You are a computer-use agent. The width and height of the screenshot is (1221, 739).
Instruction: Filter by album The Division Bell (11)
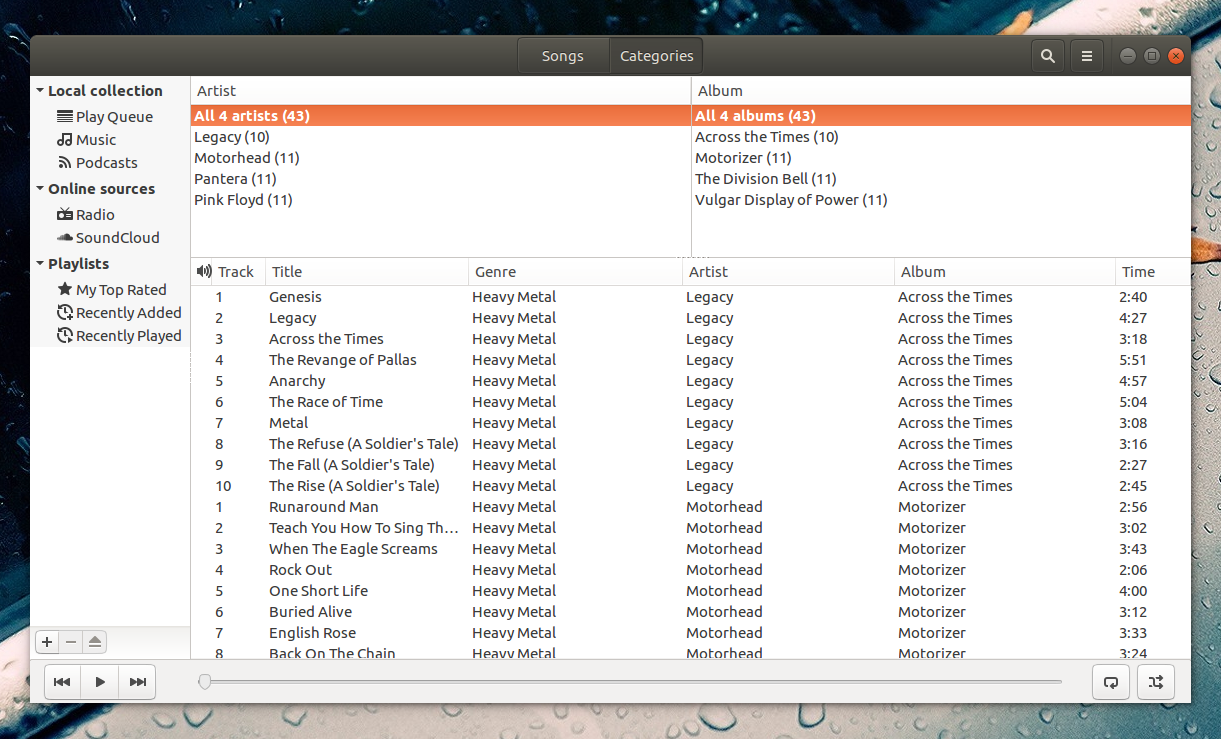click(941, 179)
